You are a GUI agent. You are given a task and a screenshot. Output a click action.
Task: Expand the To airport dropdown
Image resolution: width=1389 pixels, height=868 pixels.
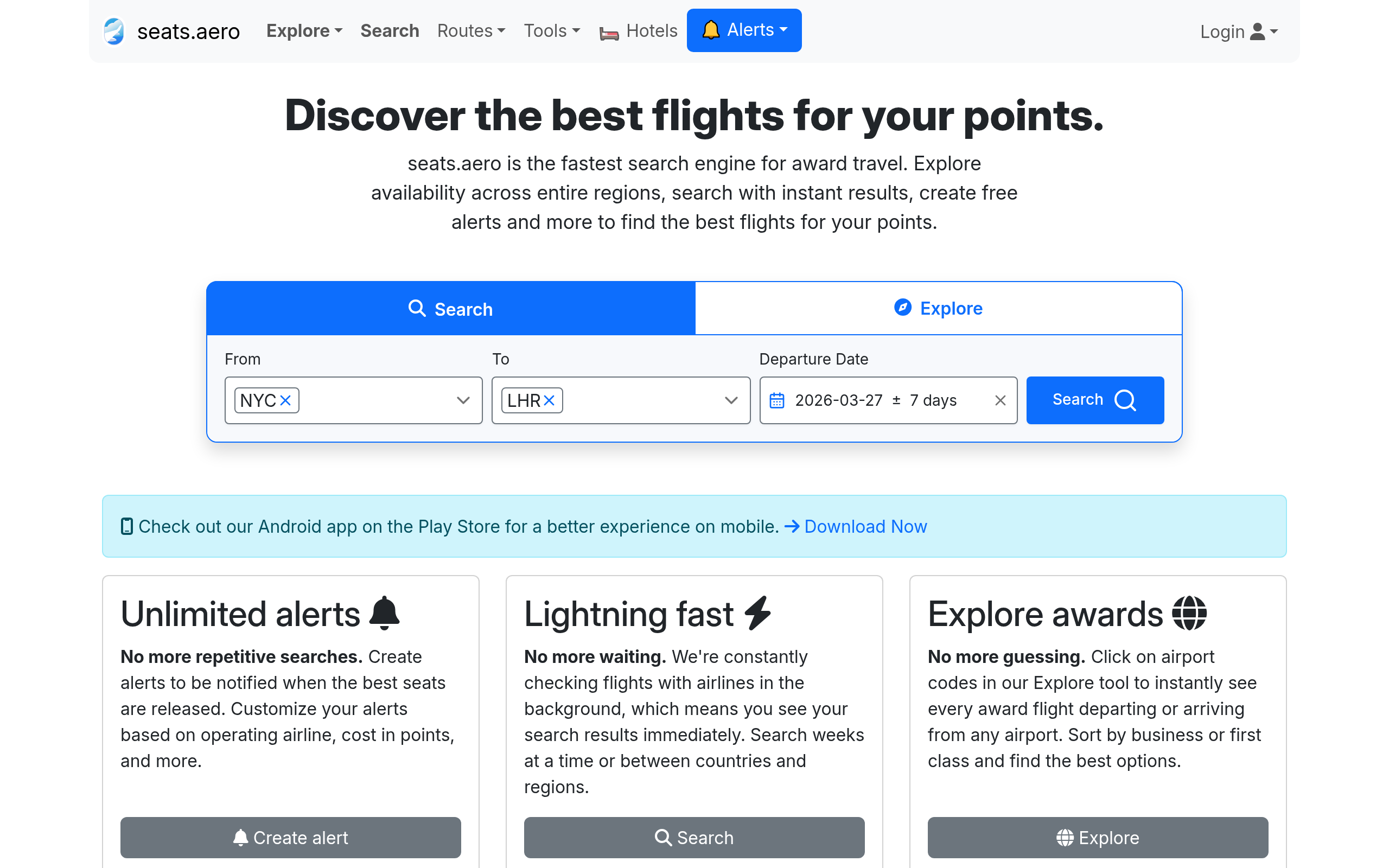click(731, 400)
